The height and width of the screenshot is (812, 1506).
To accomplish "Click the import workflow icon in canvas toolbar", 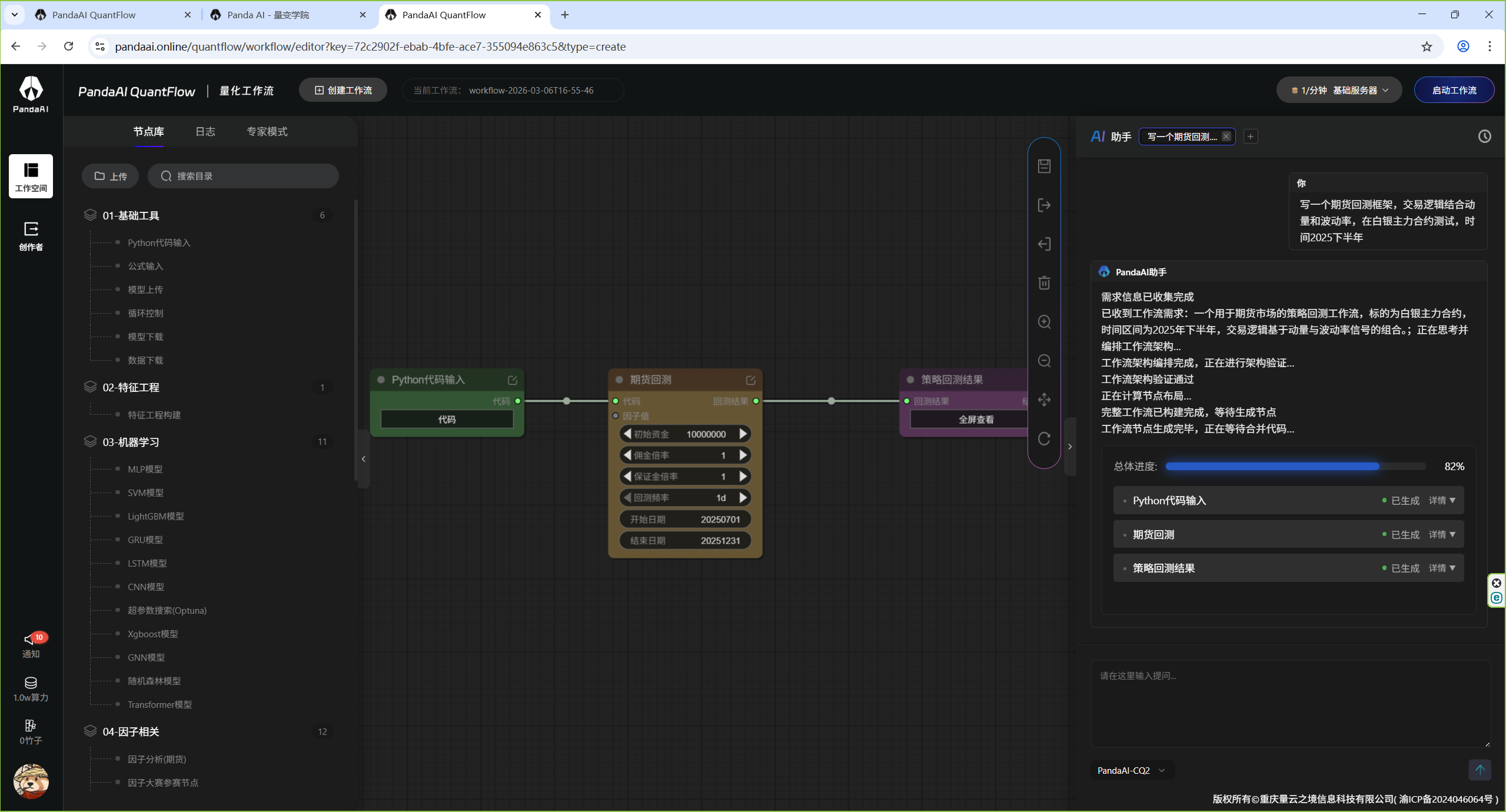I will 1044,244.
